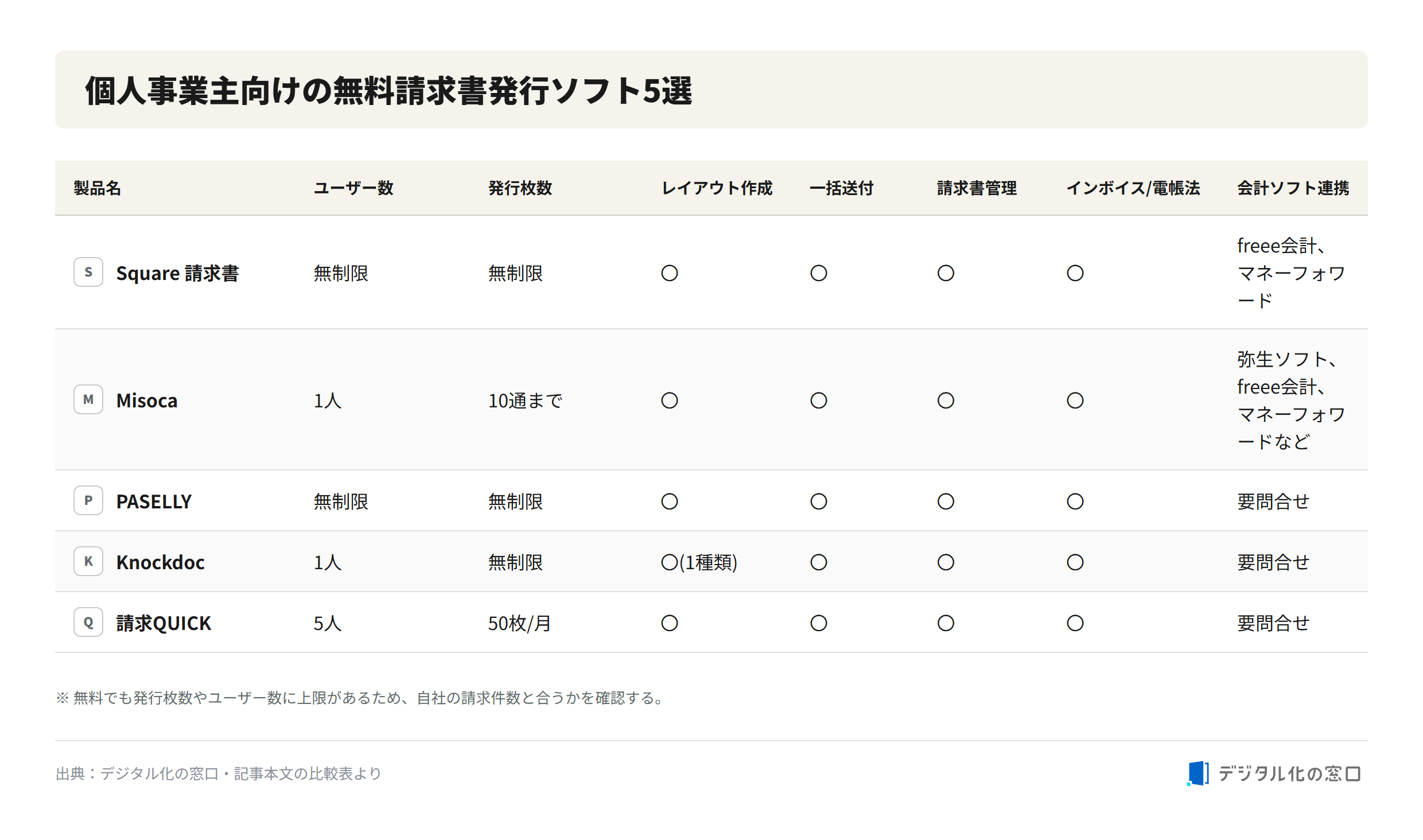Click the 請求書管理 circle mark for PASELLY

click(x=946, y=501)
